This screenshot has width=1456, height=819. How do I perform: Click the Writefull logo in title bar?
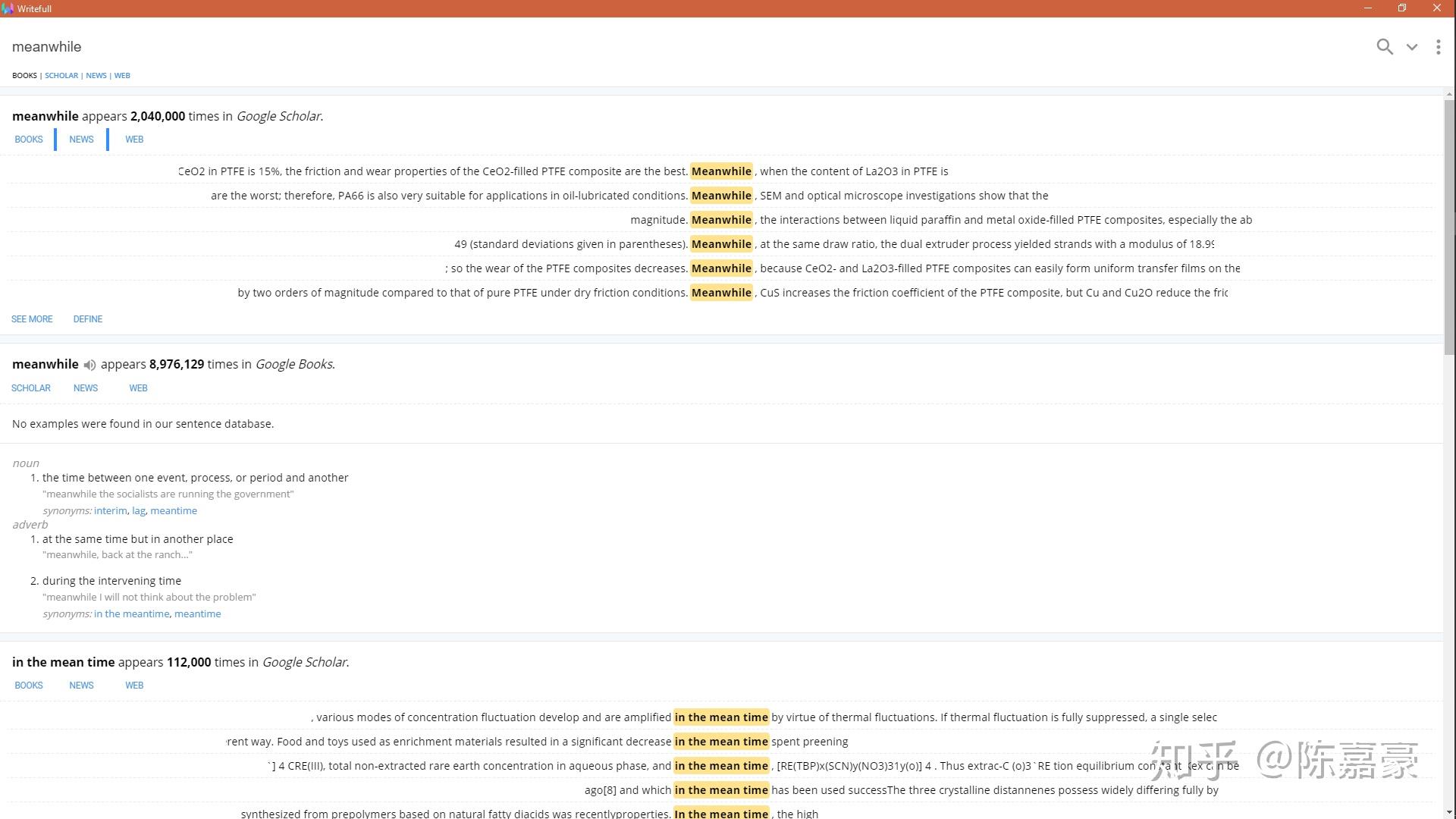(8, 8)
